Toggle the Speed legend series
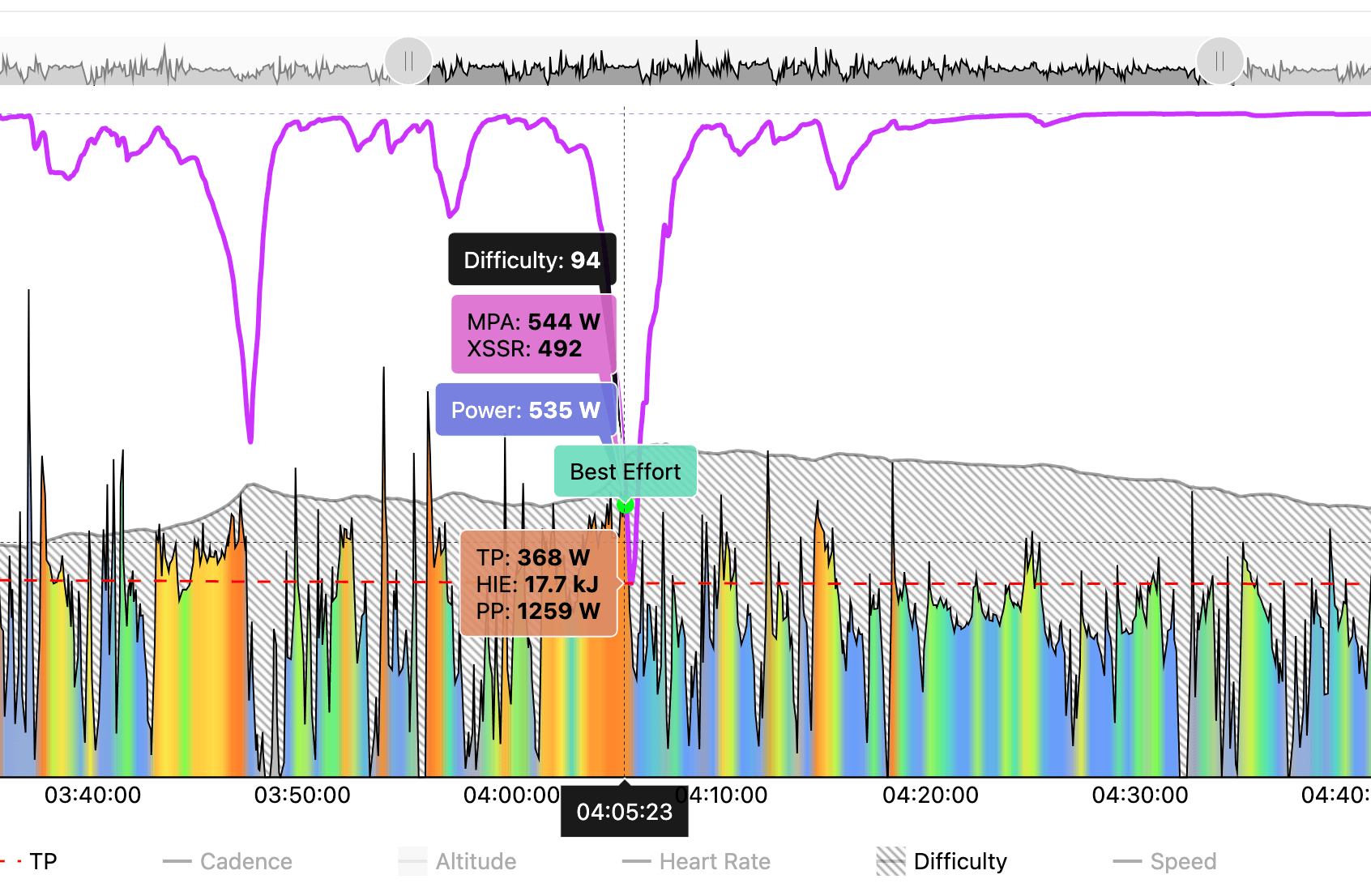The image size is (1371, 896). (x=1164, y=861)
